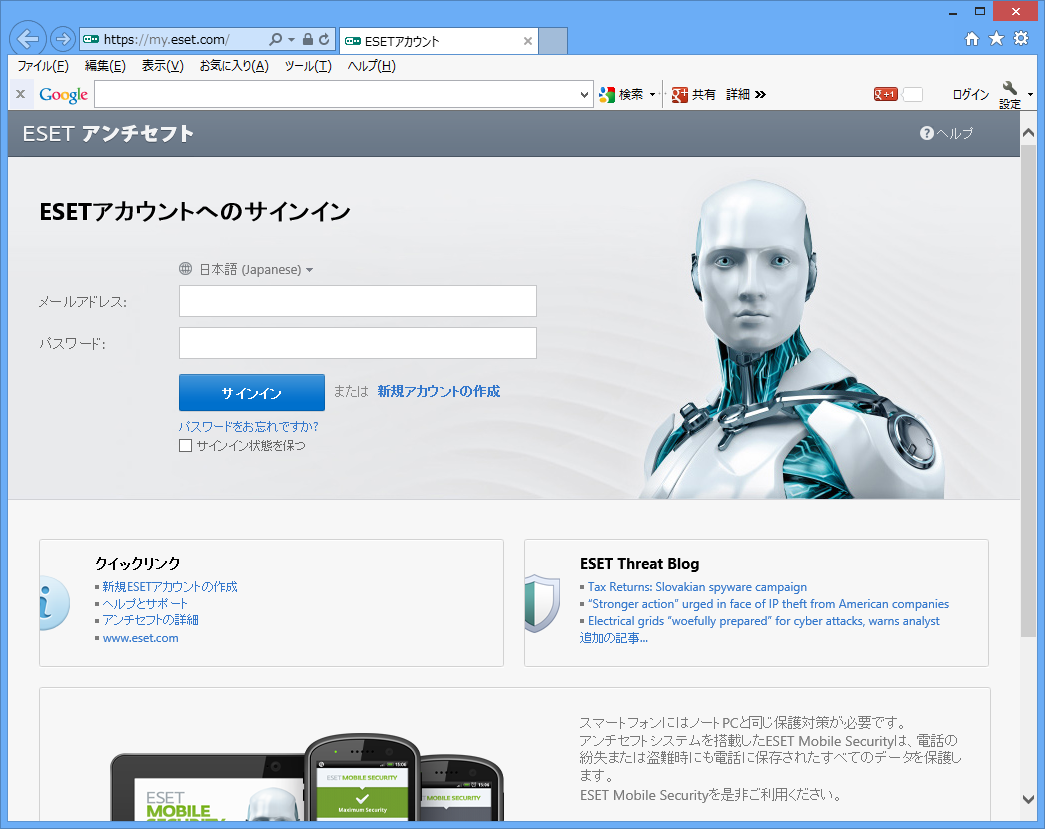Refresh the page with reload icon

[x=324, y=39]
